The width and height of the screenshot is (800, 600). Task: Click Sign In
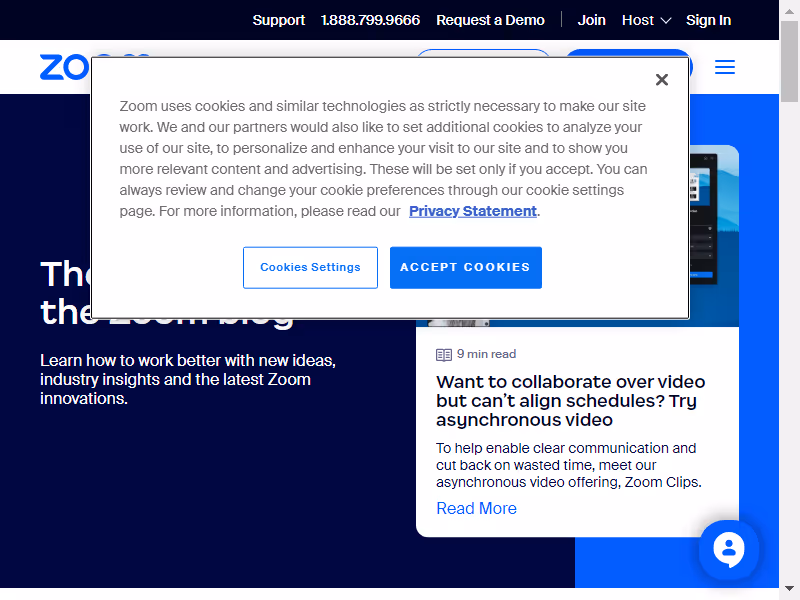click(x=708, y=20)
